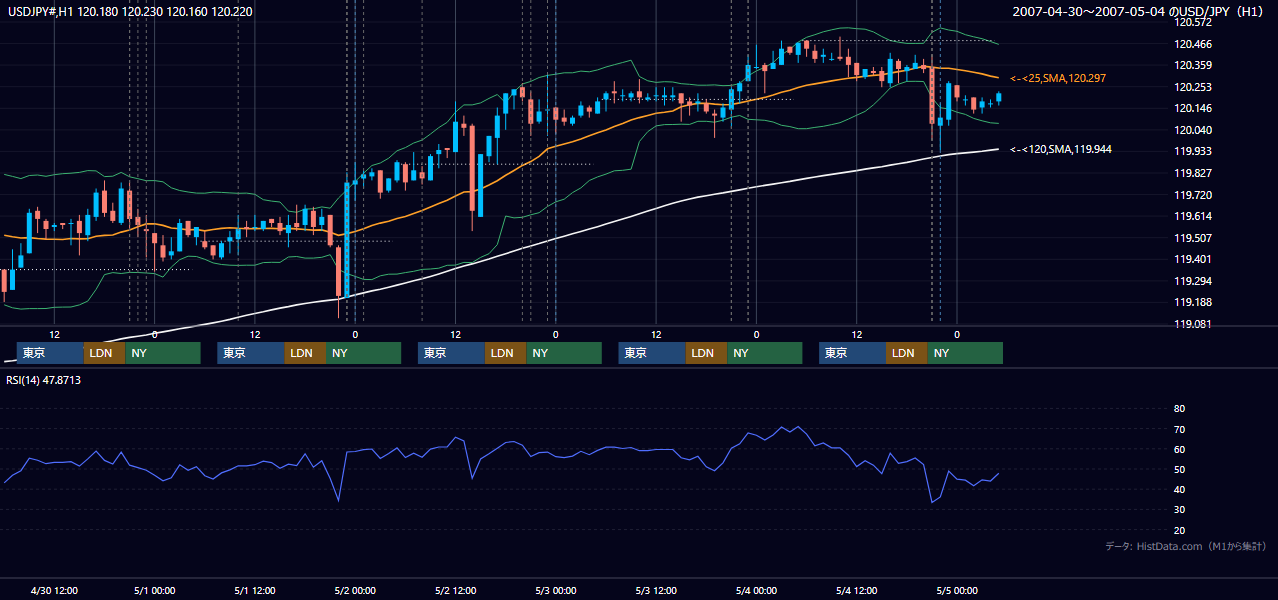Click the 5/5 00:00 time axis label
This screenshot has height=600, width=1278.
point(956,590)
